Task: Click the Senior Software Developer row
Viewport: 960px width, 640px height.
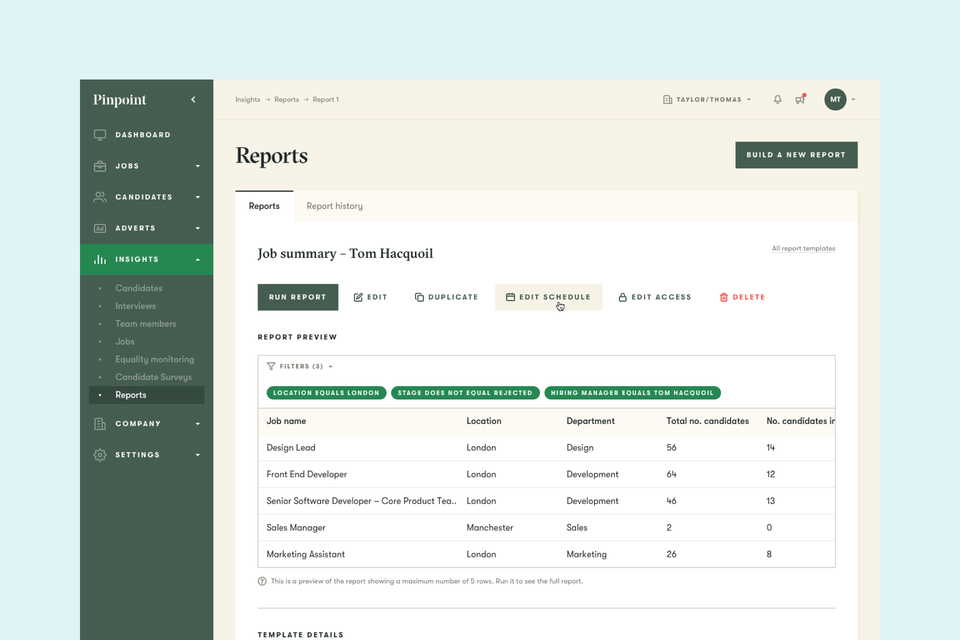Action: pyautogui.click(x=546, y=501)
